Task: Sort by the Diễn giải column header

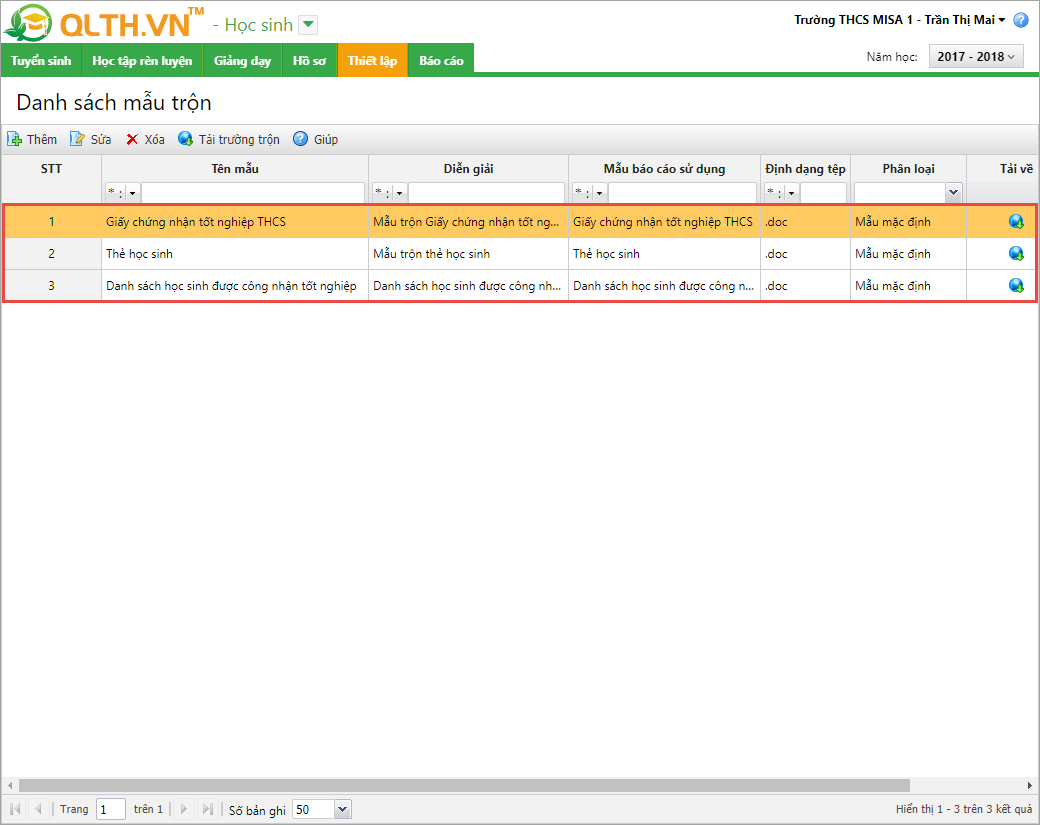Action: point(468,168)
